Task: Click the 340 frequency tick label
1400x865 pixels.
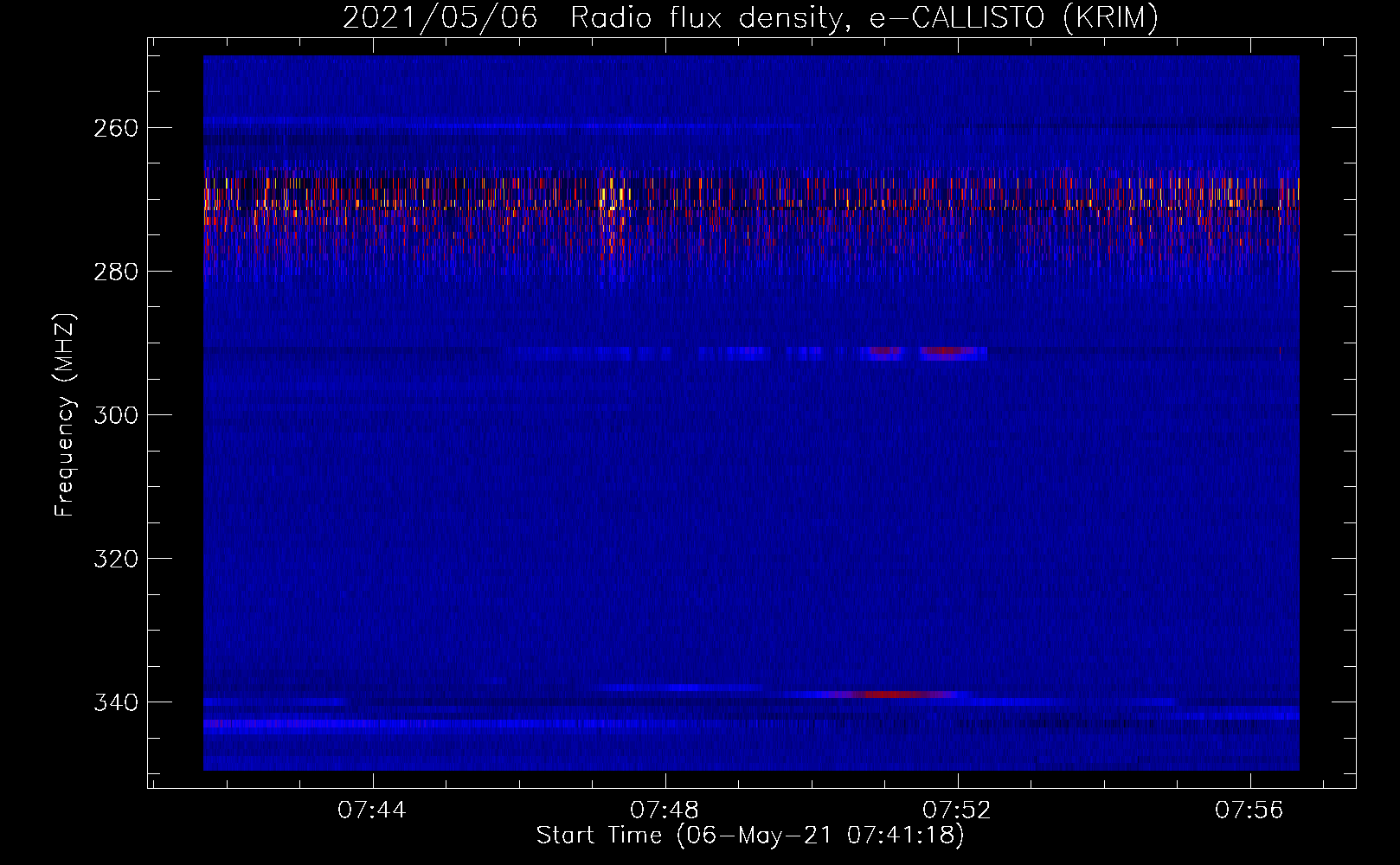Action: click(116, 702)
